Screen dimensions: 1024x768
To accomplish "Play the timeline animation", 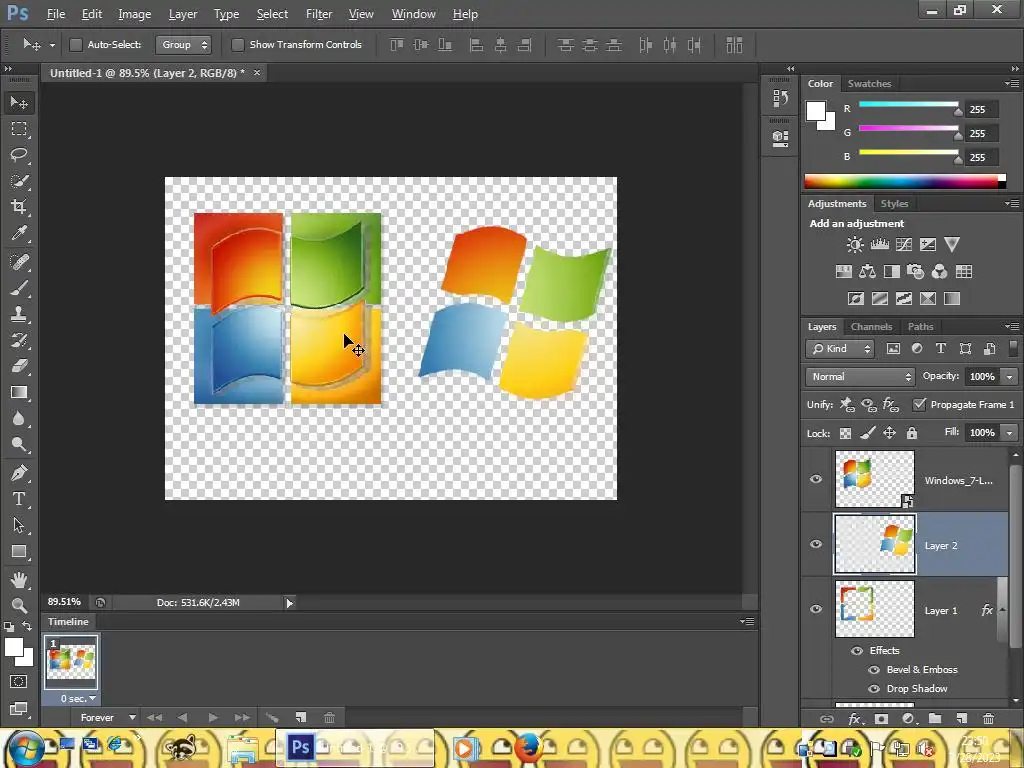I will (213, 718).
